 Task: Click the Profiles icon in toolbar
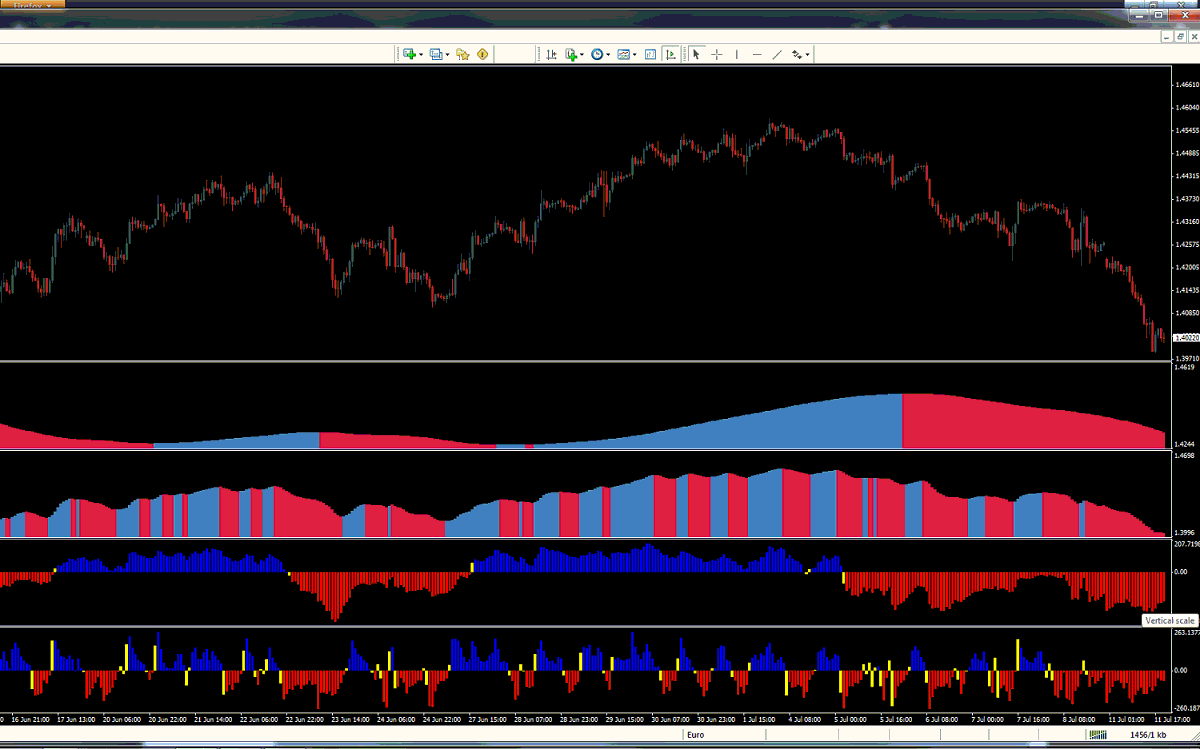click(x=436, y=54)
